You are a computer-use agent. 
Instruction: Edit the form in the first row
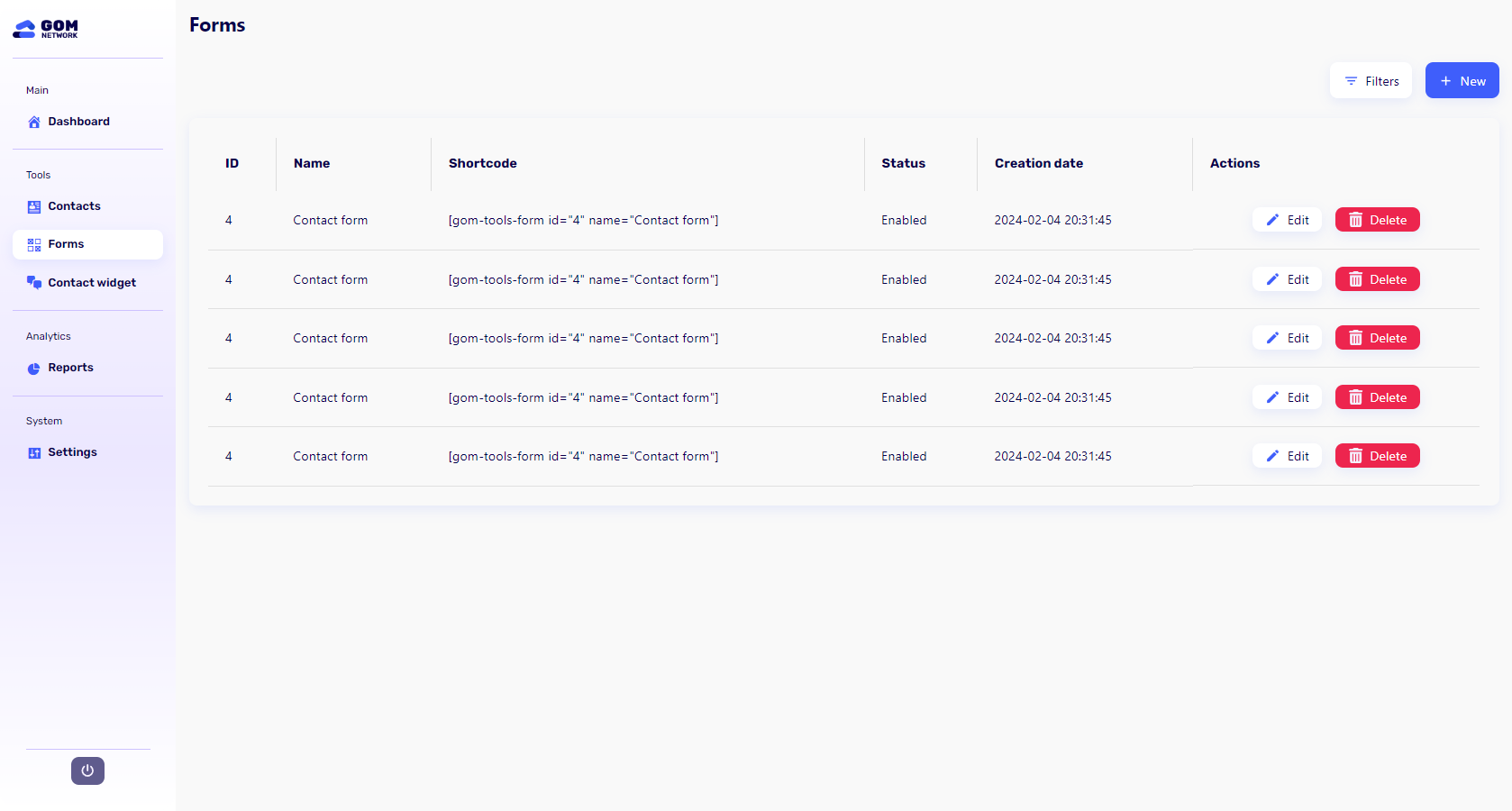click(1287, 220)
